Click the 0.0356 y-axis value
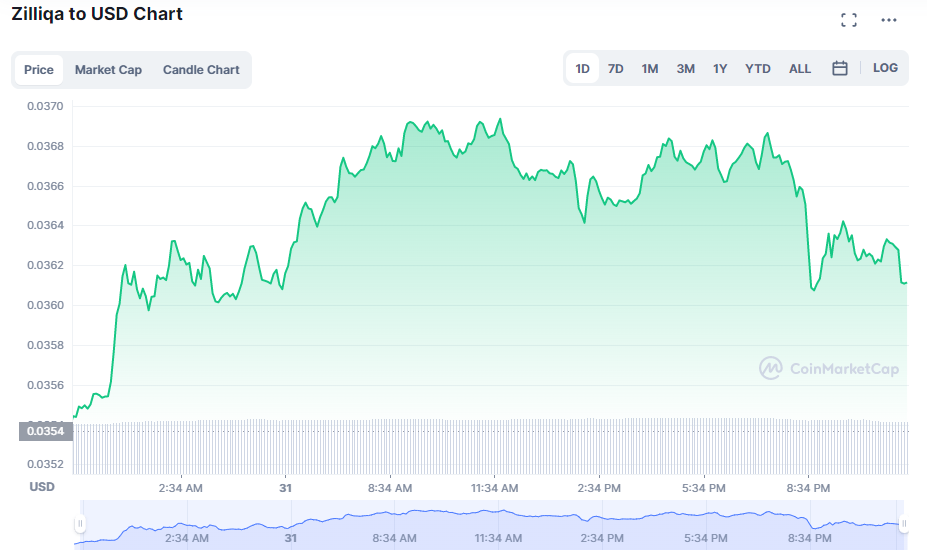The image size is (927, 556). pos(46,385)
